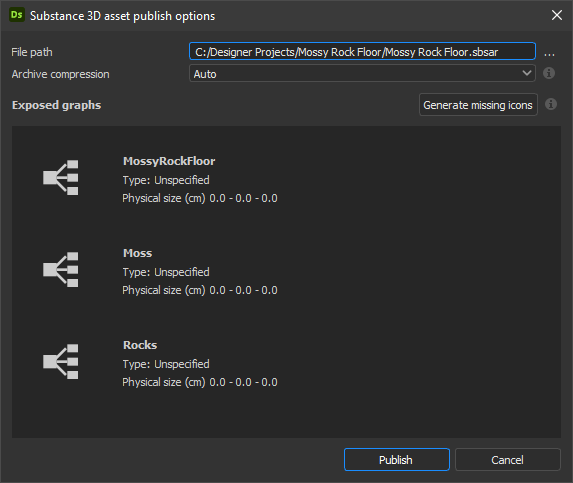Image resolution: width=573 pixels, height=483 pixels.
Task: Click Moss Type: Unspecified text
Action: [166, 272]
